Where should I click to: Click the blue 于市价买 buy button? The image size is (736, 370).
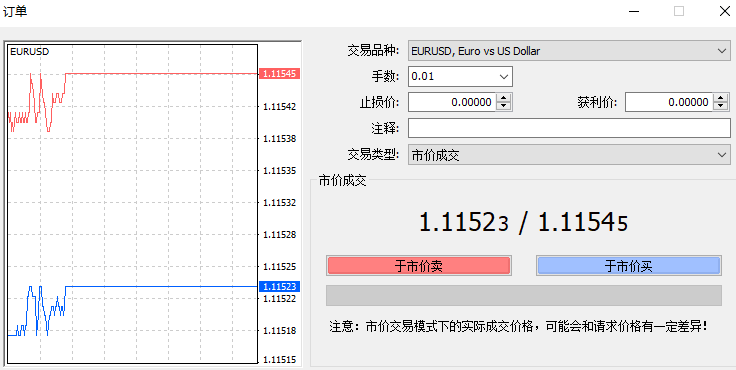pos(628,266)
